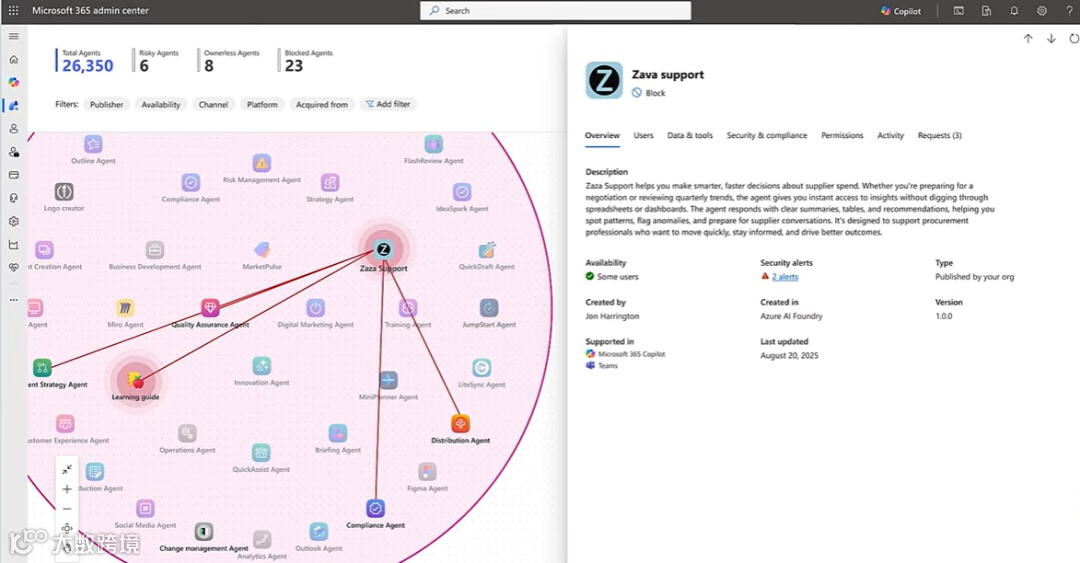
Task: Open the app launcher waffle icon
Action: 13,10
